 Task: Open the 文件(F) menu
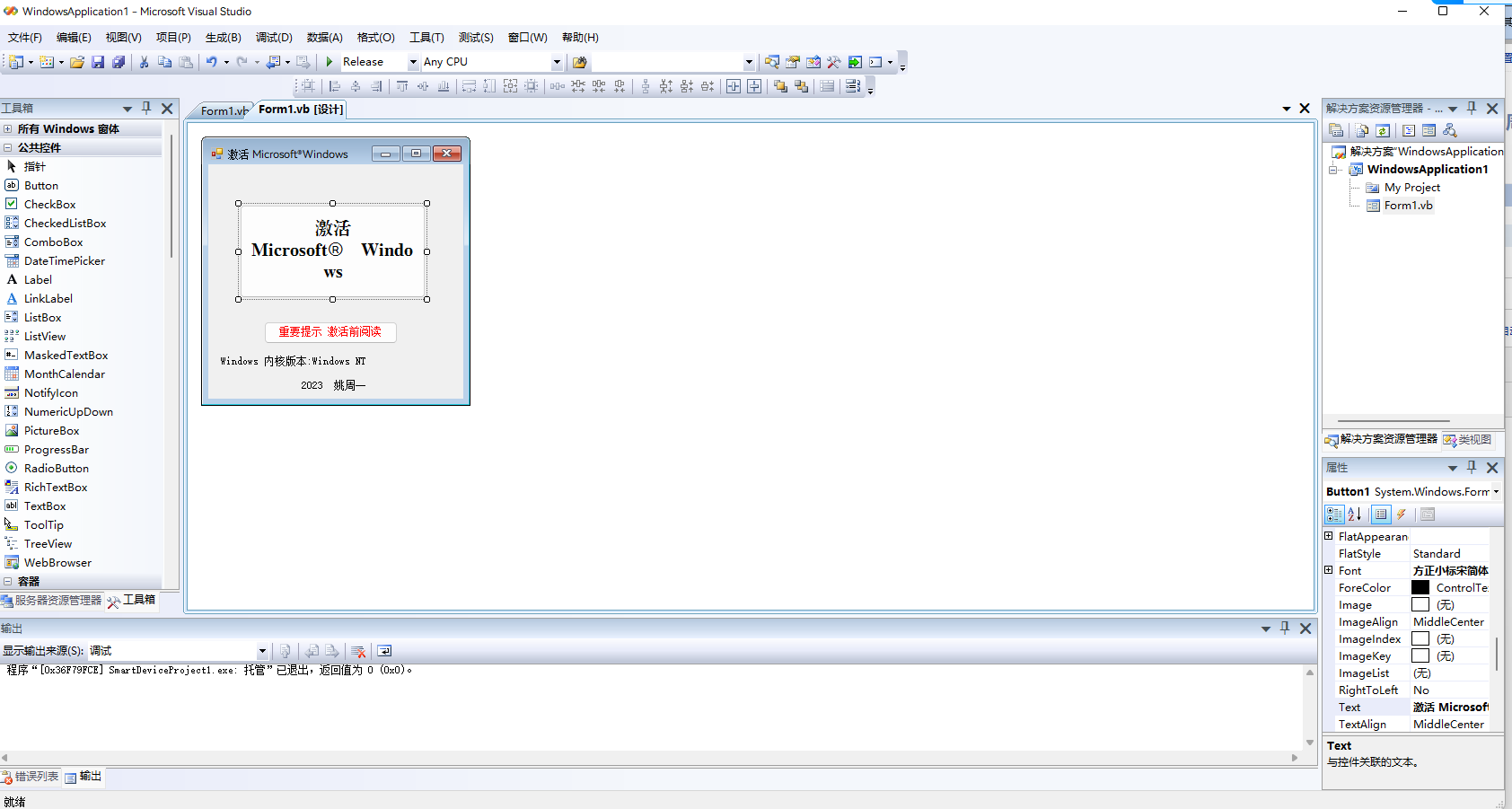25,38
